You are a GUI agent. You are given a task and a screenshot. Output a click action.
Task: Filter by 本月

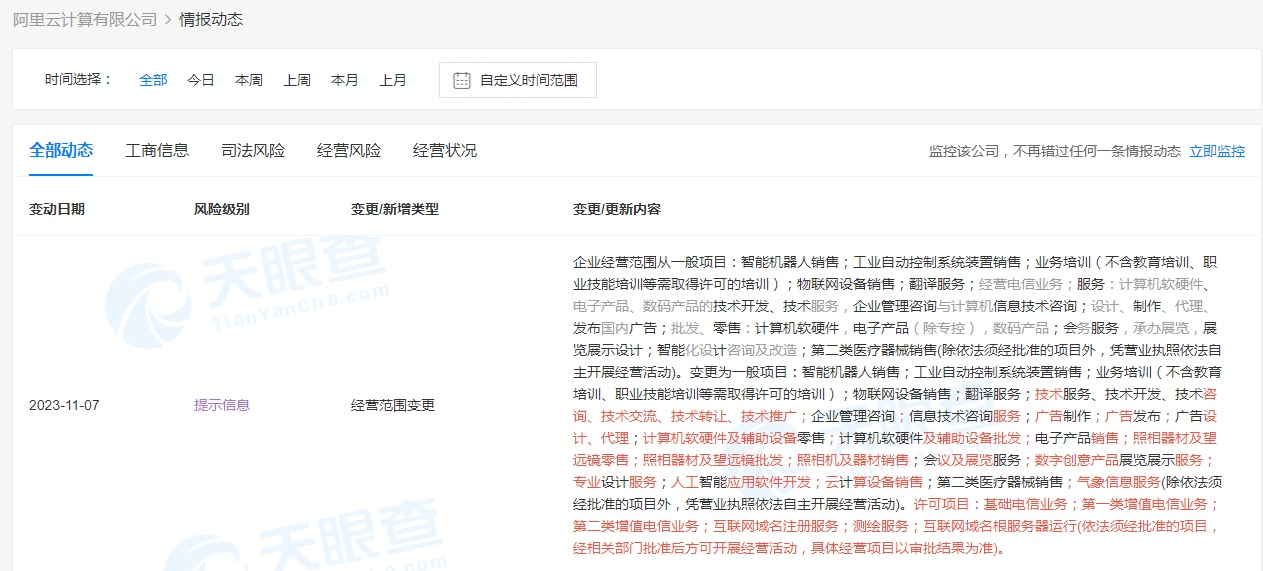345,80
